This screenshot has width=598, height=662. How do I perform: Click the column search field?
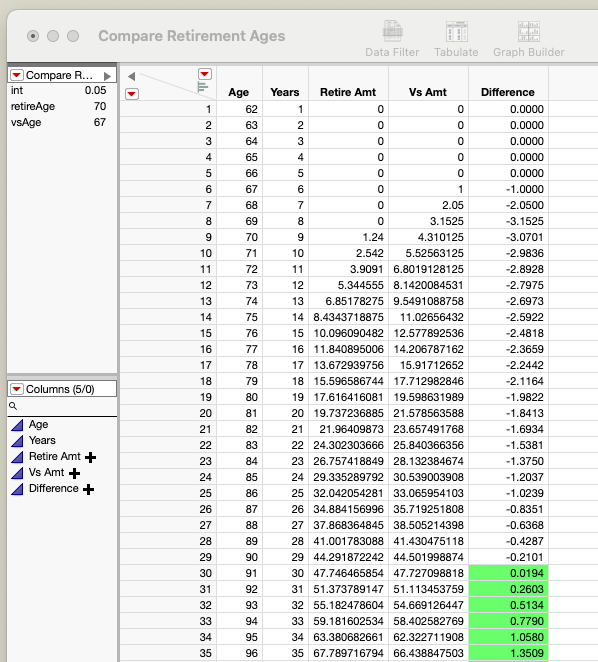[x=62, y=406]
